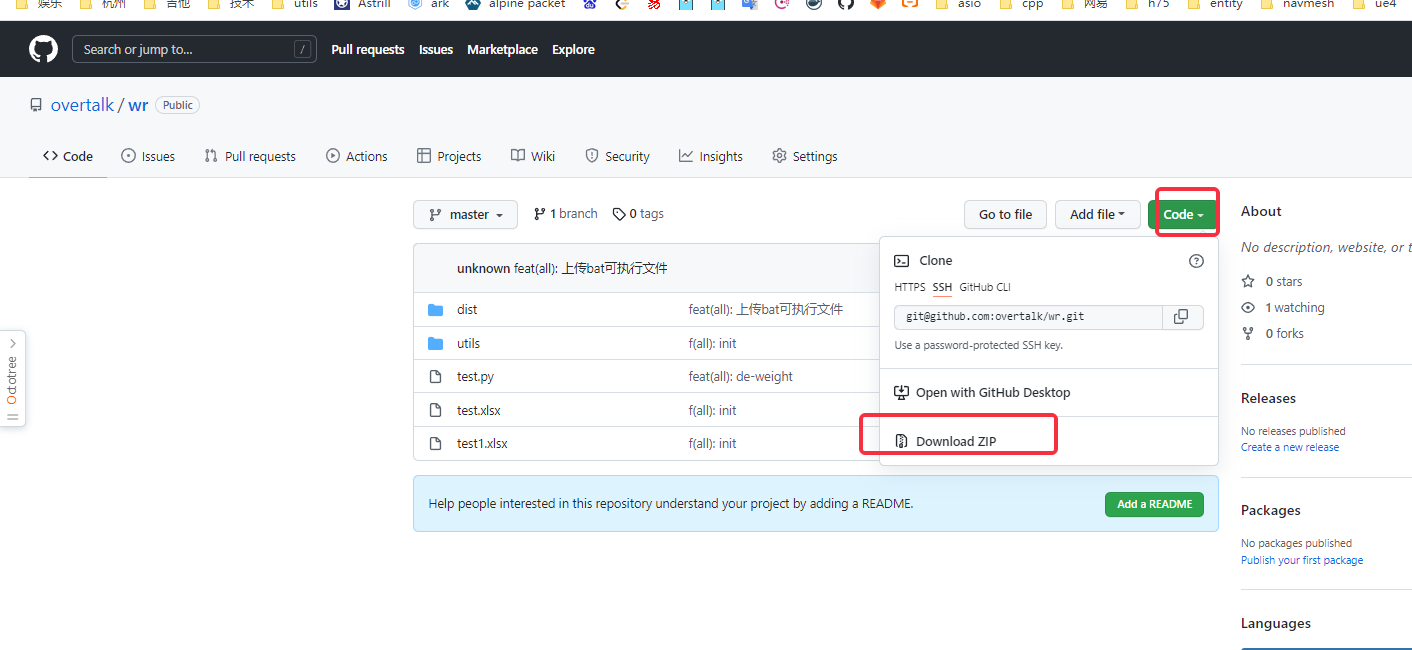Image resolution: width=1412 pixels, height=650 pixels.
Task: Toggle the green Code dropdown button
Action: [x=1183, y=214]
